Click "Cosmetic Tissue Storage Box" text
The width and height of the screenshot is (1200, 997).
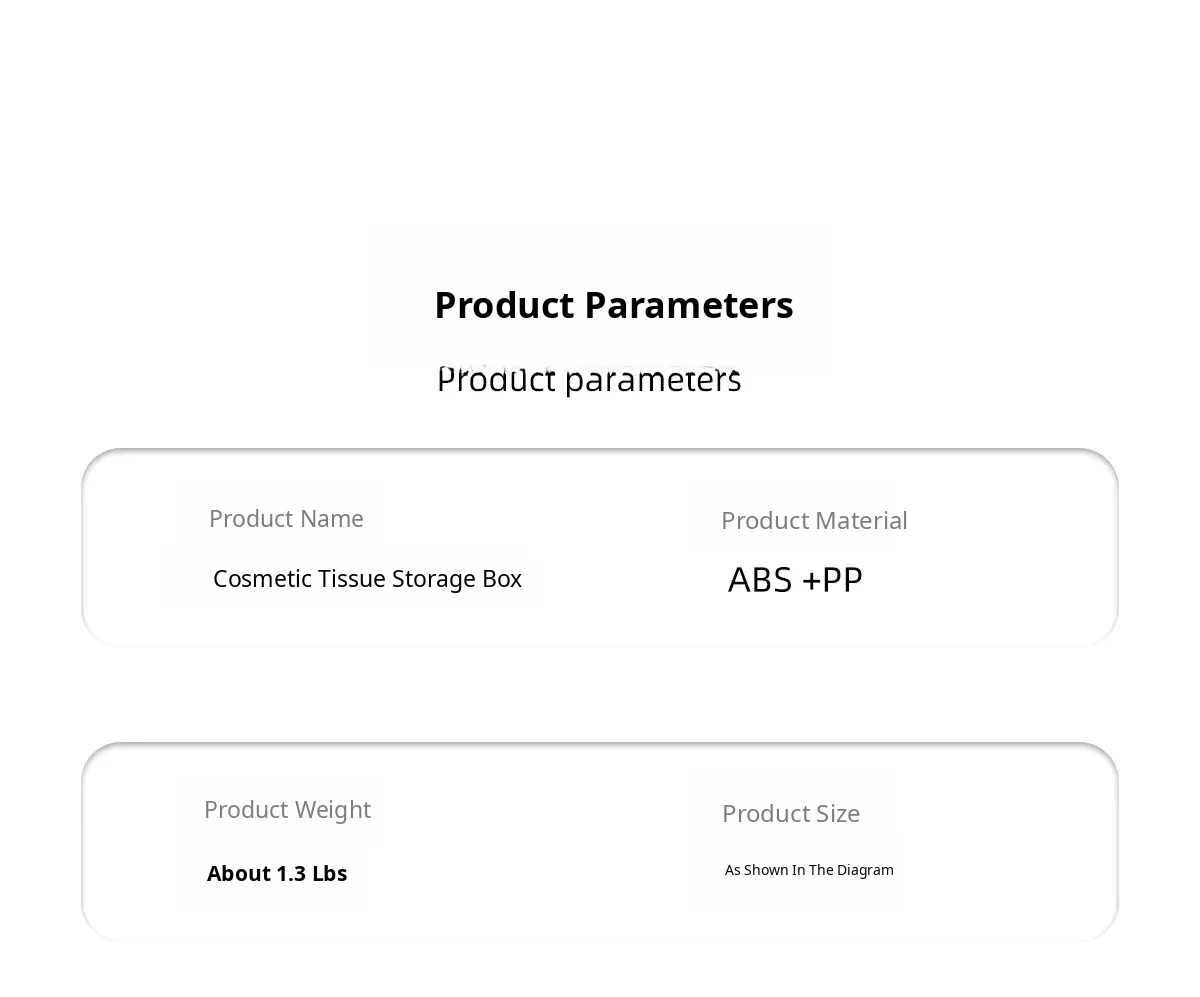pyautogui.click(x=367, y=579)
